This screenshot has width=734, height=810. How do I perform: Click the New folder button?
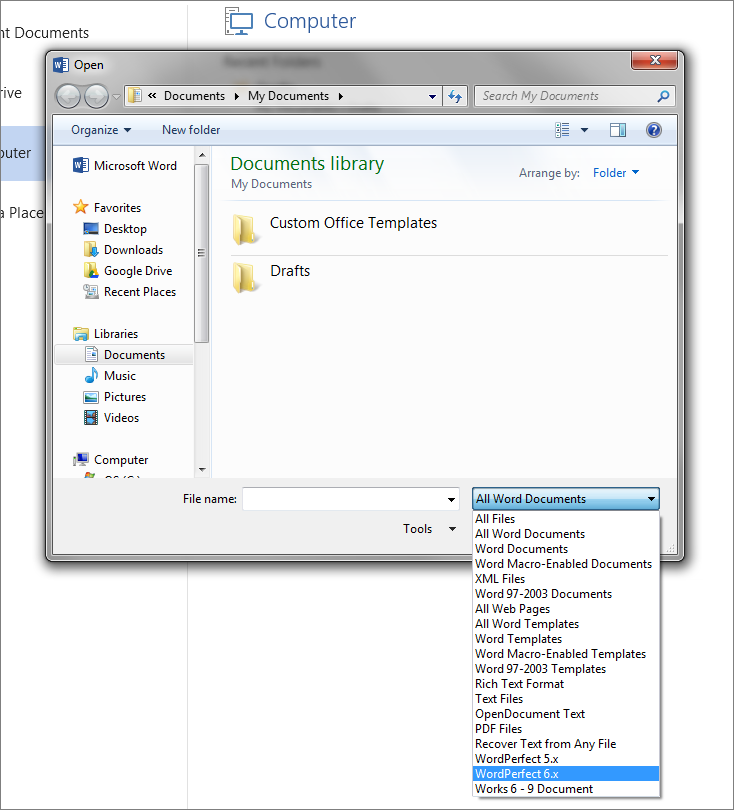coord(191,130)
